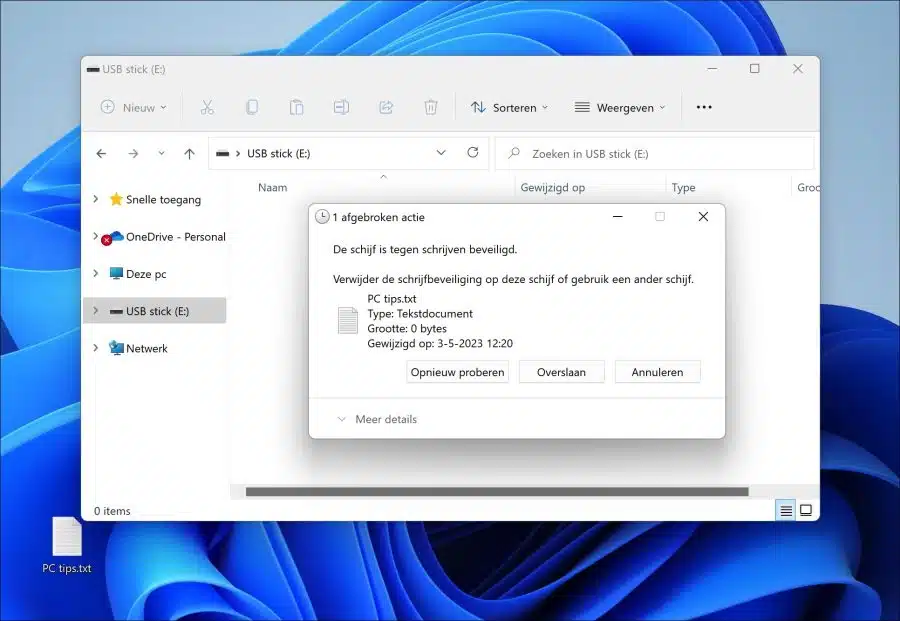Click the Copy icon in toolbar
The image size is (900, 621).
coord(251,107)
